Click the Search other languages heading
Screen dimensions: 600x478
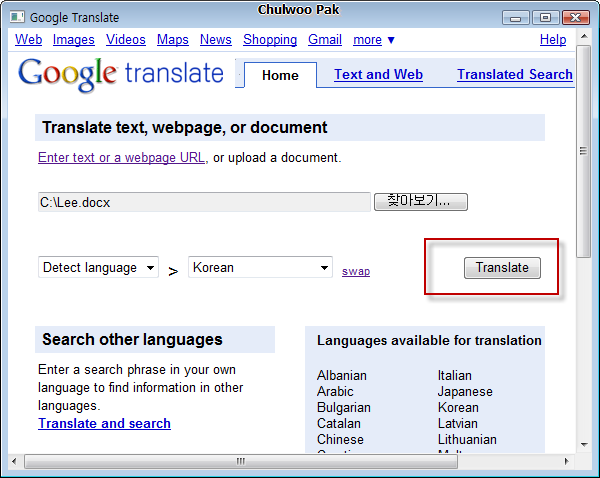click(x=132, y=339)
